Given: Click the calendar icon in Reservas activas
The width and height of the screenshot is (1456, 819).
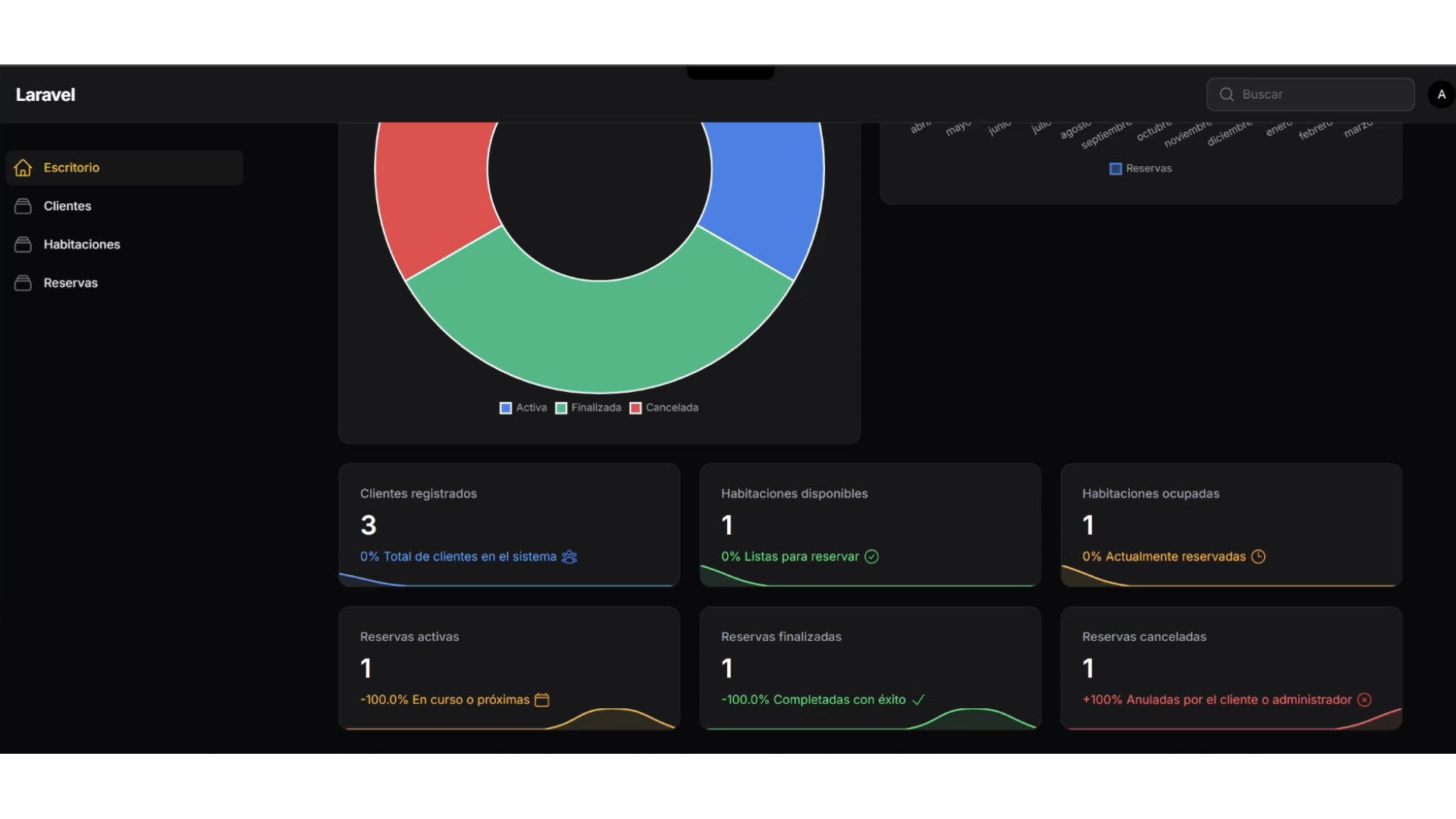Looking at the screenshot, I should [541, 700].
